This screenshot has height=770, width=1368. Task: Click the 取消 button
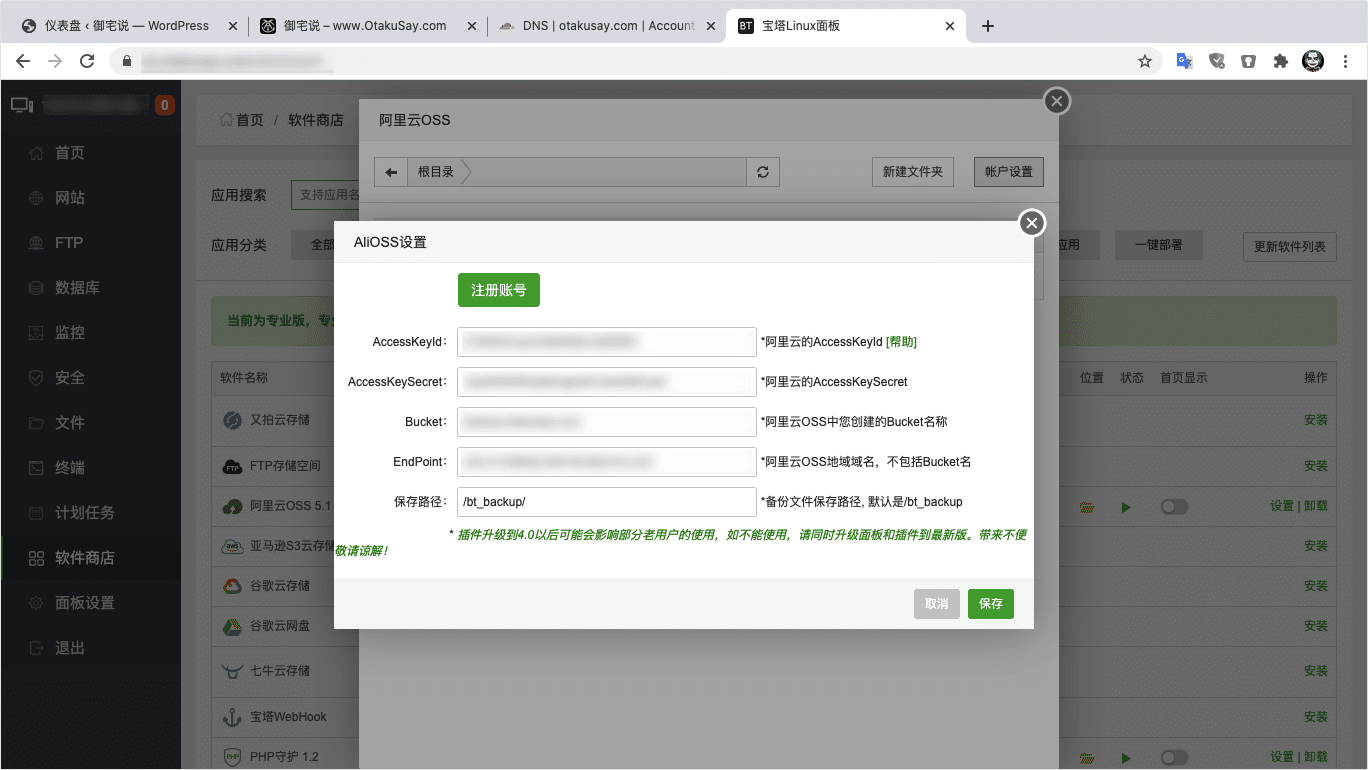937,604
